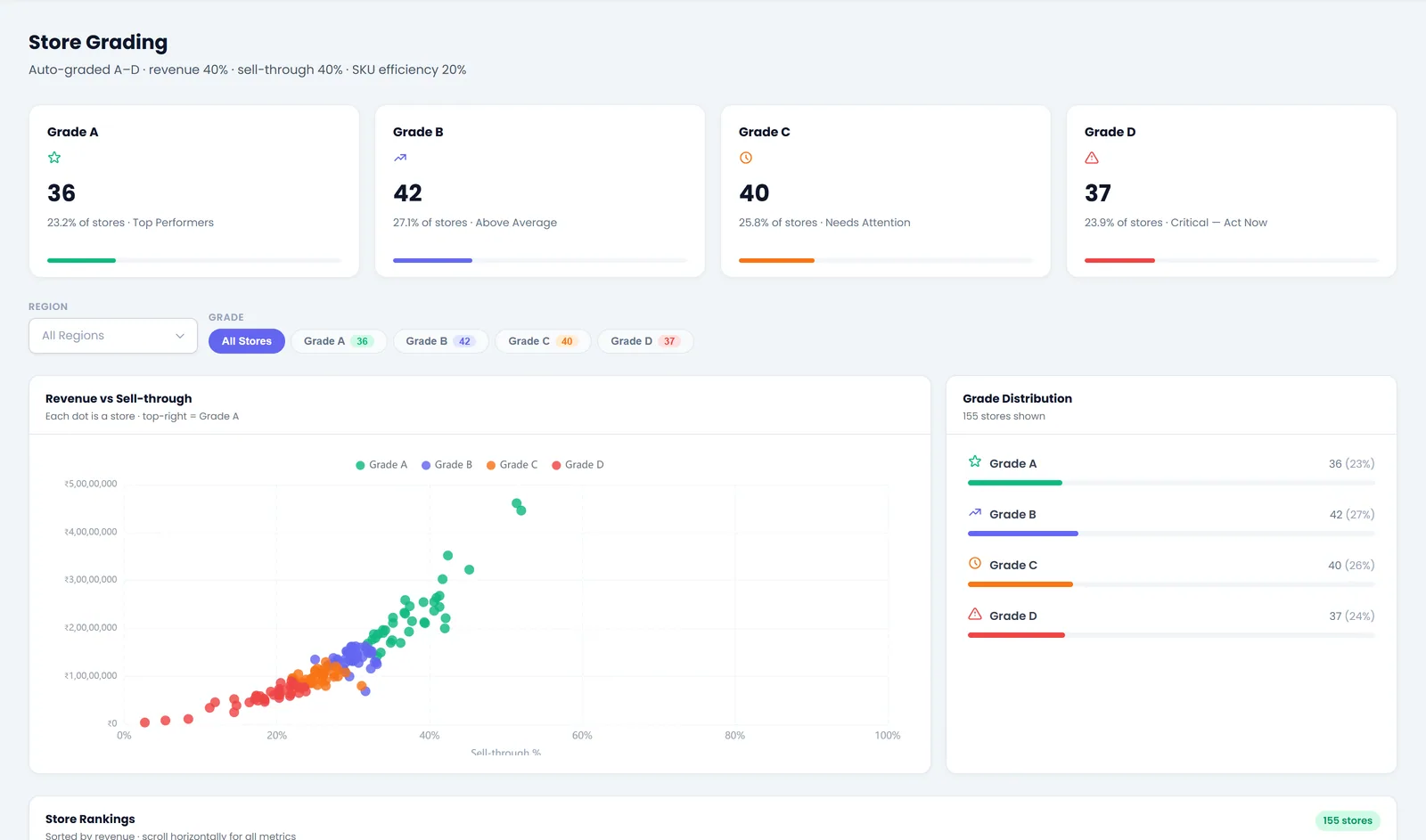Expand region selector using its chevron arrow
Image resolution: width=1426 pixels, height=840 pixels.
180,336
